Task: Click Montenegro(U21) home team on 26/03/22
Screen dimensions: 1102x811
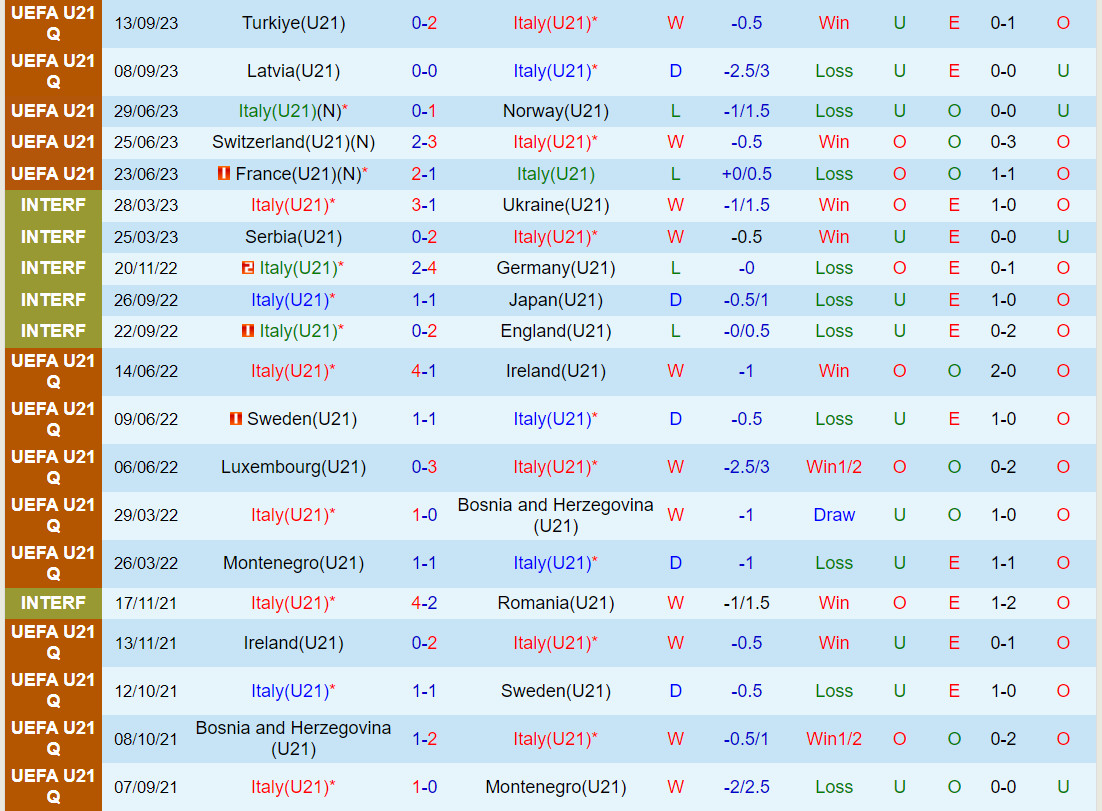Action: (x=294, y=563)
